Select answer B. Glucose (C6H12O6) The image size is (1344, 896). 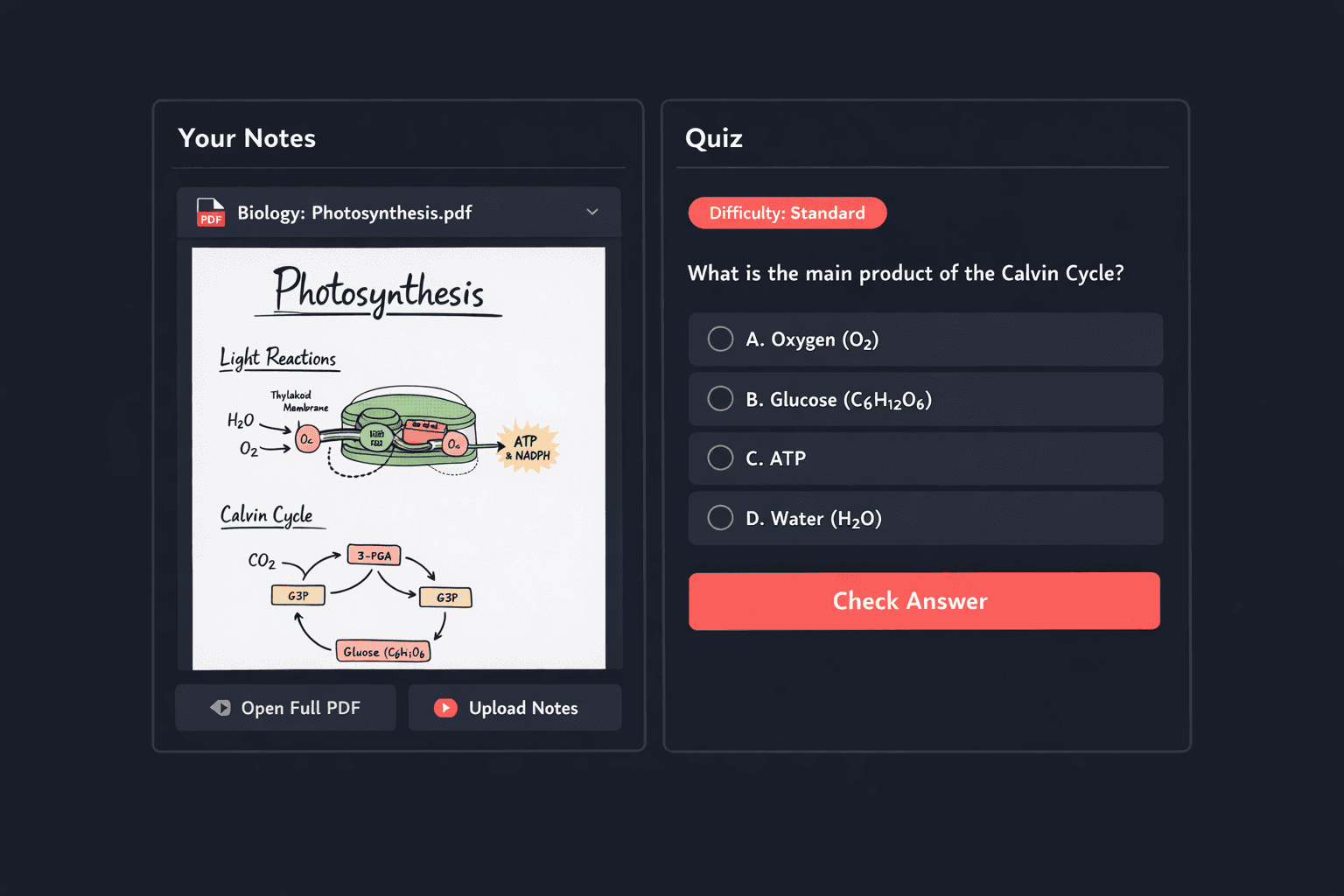pos(925,399)
